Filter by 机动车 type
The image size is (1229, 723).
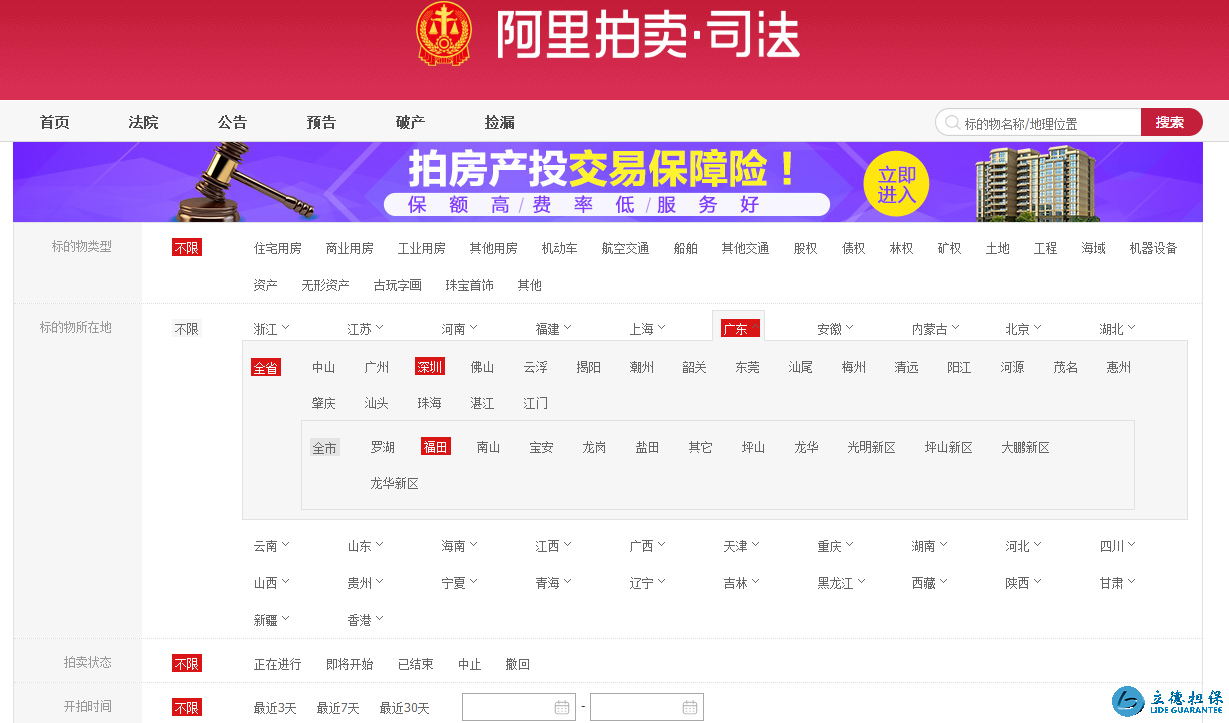(560, 248)
